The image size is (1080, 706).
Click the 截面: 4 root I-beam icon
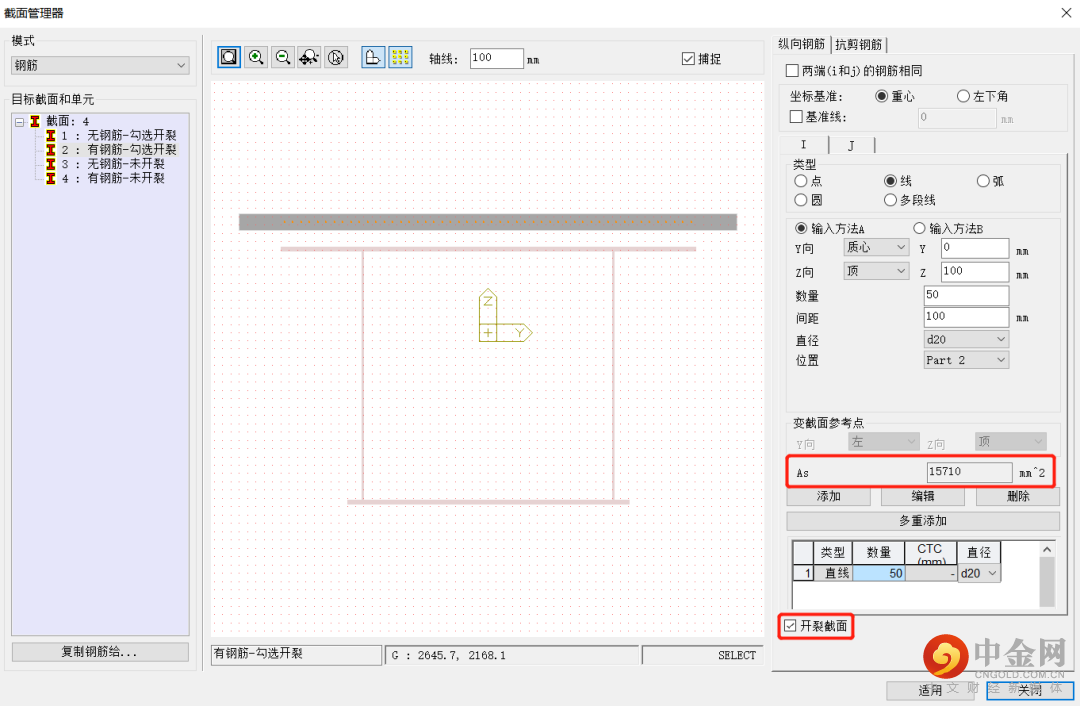(35, 121)
